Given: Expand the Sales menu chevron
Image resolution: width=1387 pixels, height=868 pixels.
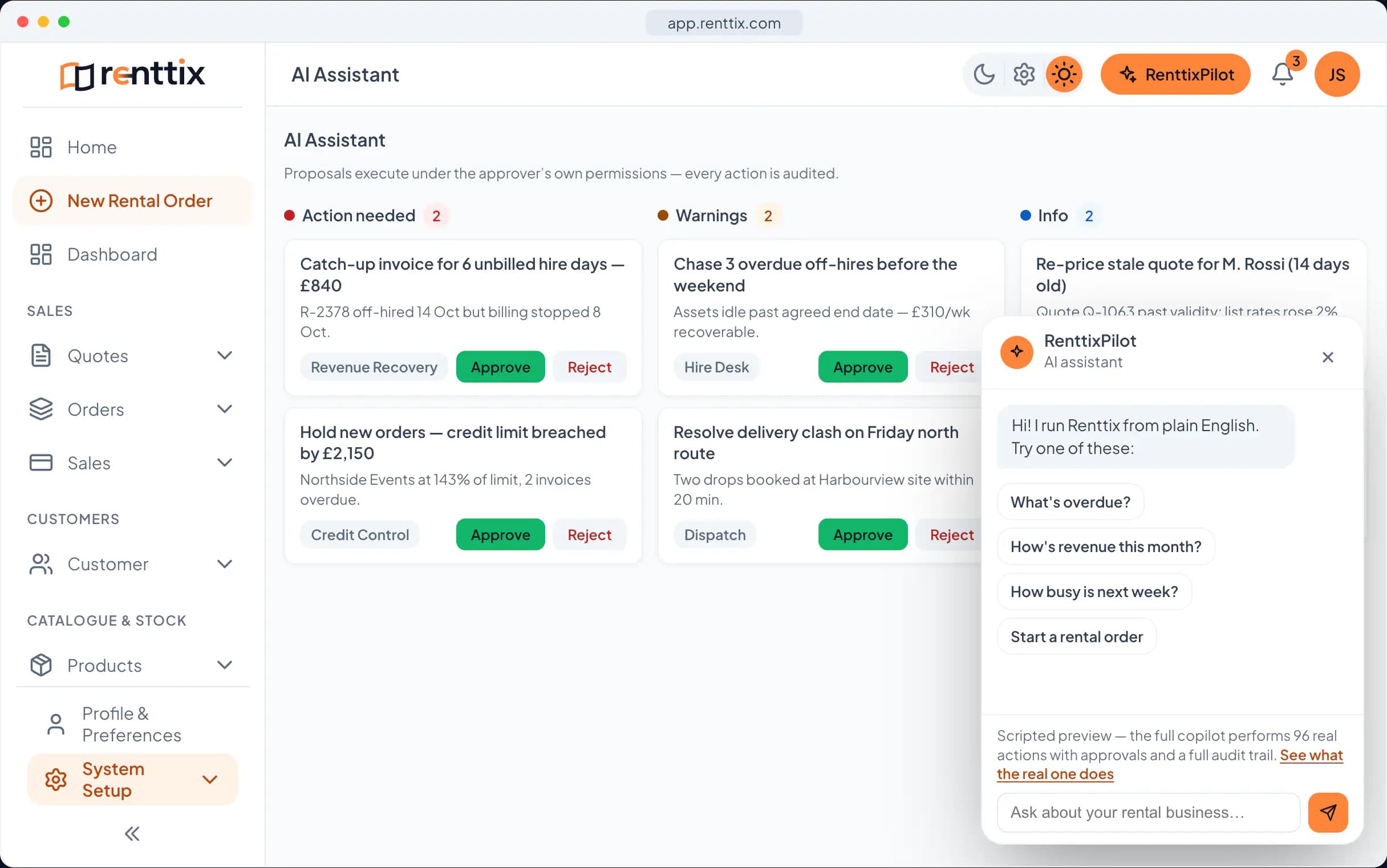Looking at the screenshot, I should 225,462.
